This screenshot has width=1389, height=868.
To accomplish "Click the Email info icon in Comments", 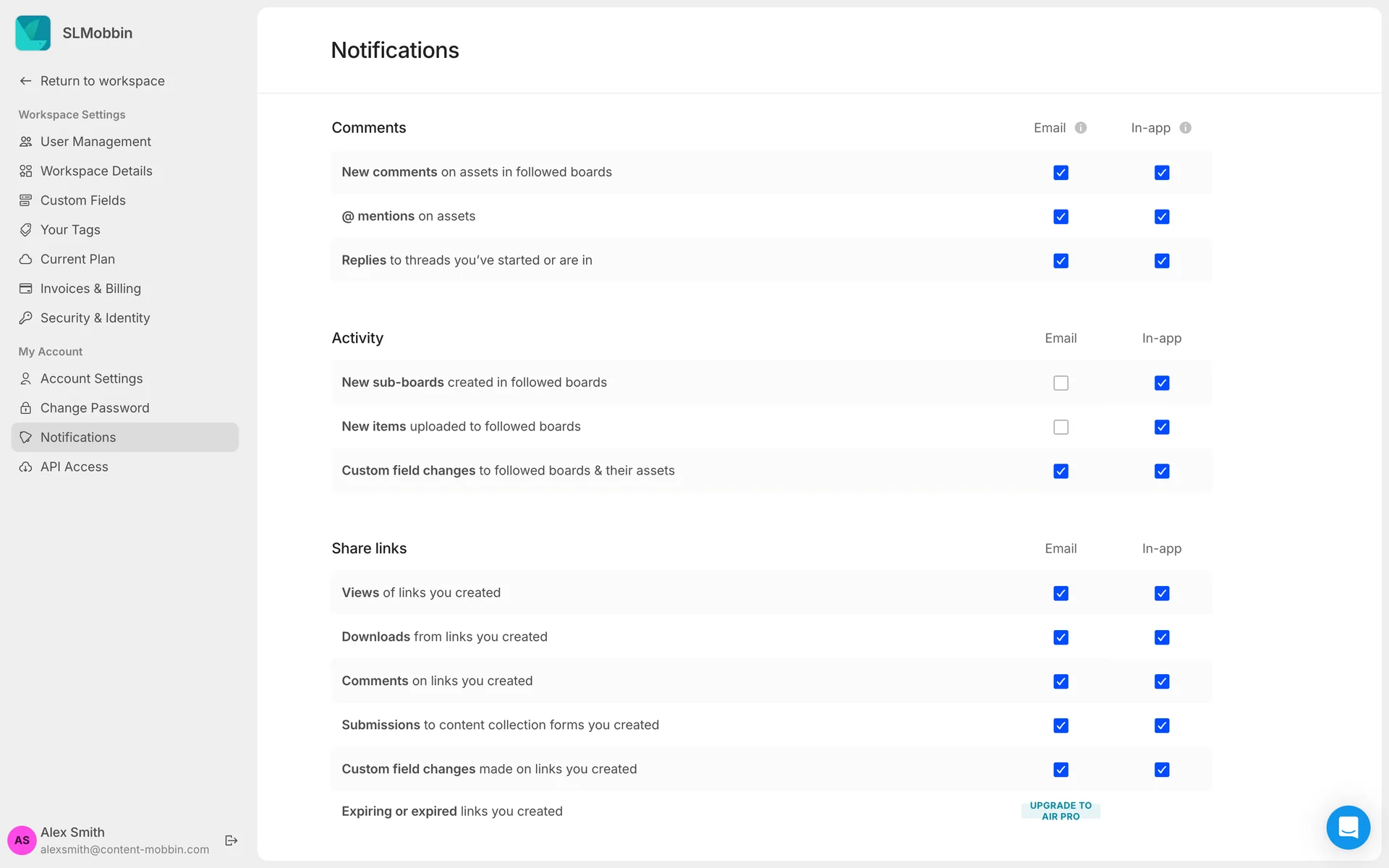I will [x=1081, y=128].
